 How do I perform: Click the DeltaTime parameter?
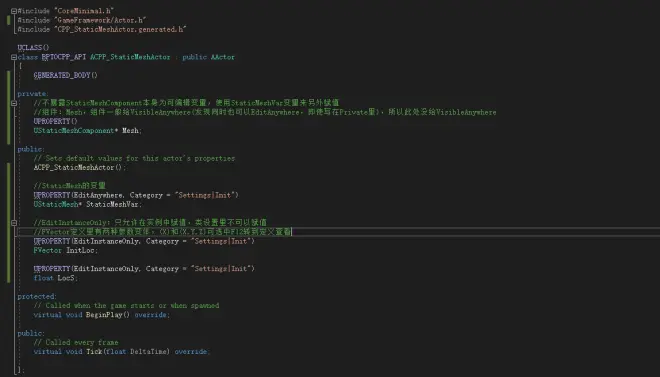(149, 351)
